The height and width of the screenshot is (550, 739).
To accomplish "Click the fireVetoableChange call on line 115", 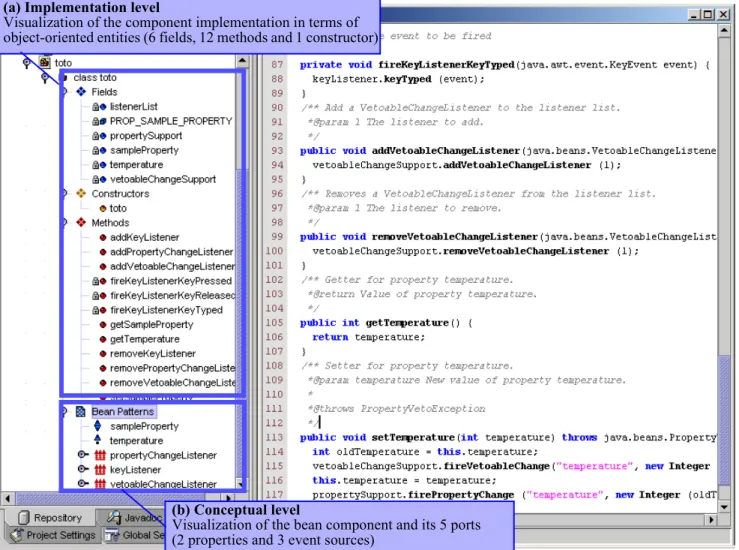I will [x=496, y=466].
